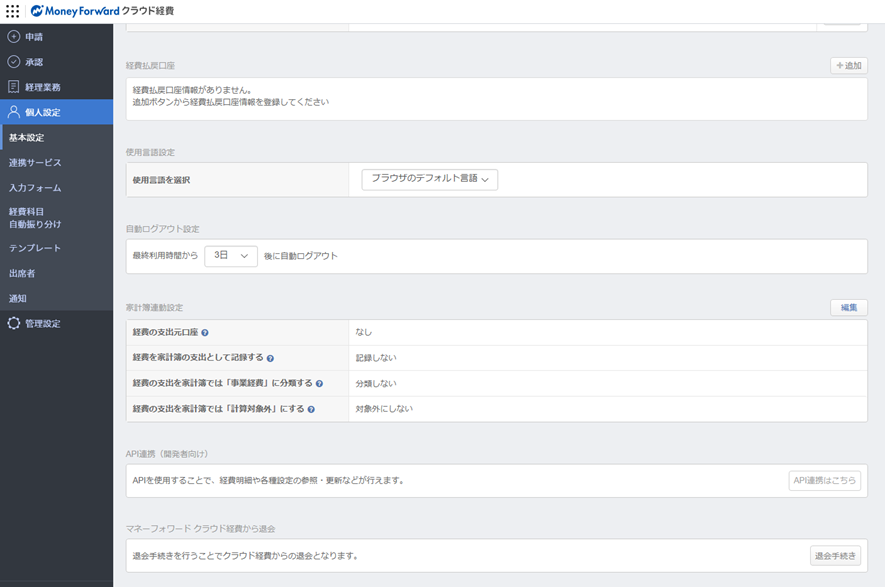The width and height of the screenshot is (885, 587).
Task: Click the 編集 button for 家計簿連動設定
Action: 848,308
